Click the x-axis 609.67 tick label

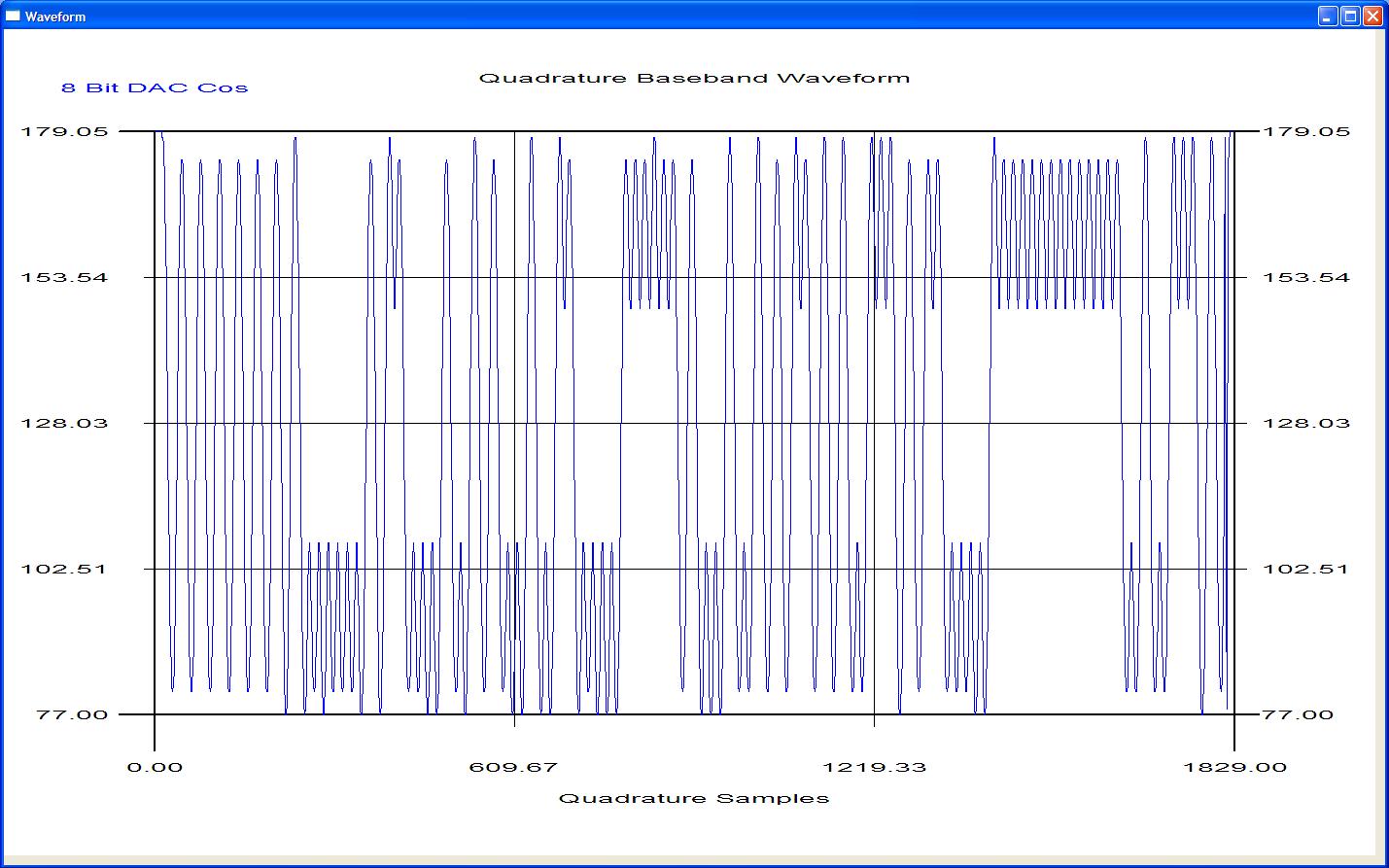513,767
